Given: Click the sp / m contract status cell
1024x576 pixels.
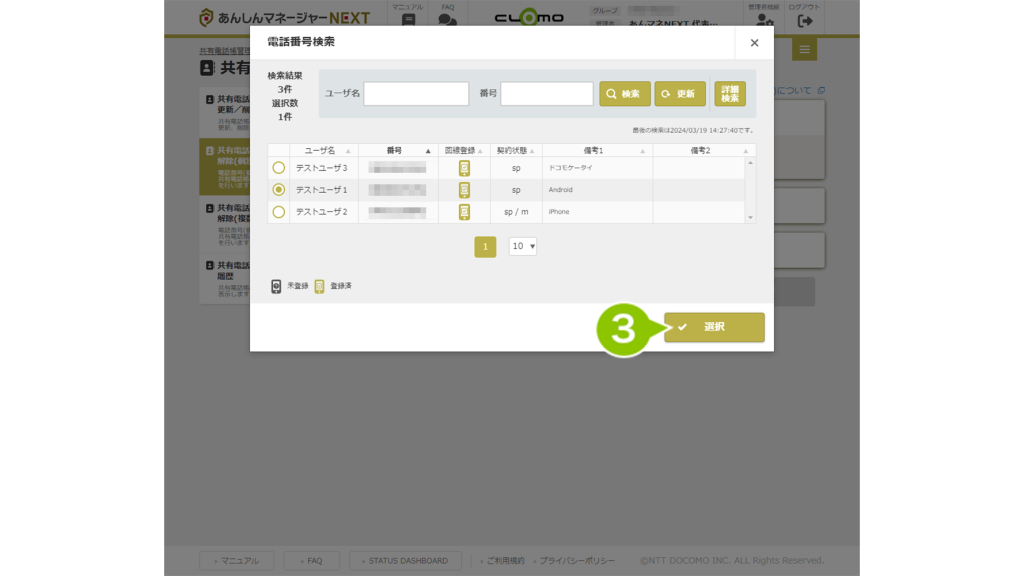Looking at the screenshot, I should [x=516, y=212].
